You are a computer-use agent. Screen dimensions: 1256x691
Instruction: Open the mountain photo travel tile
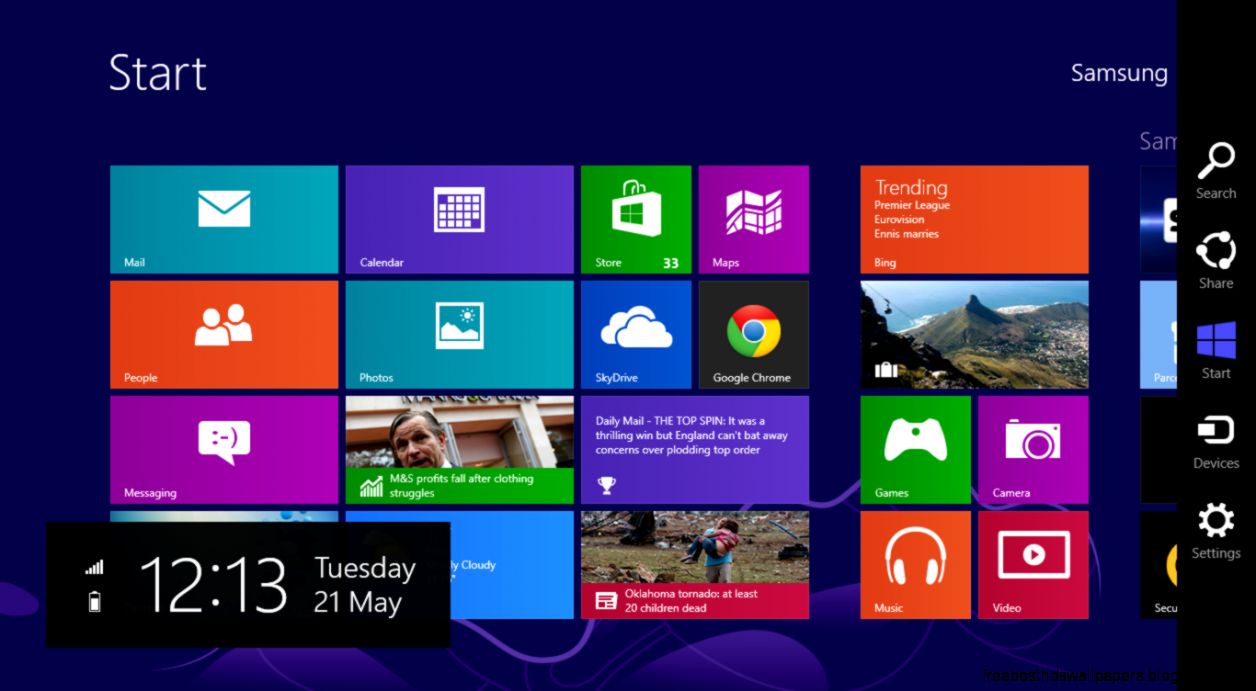tap(974, 334)
